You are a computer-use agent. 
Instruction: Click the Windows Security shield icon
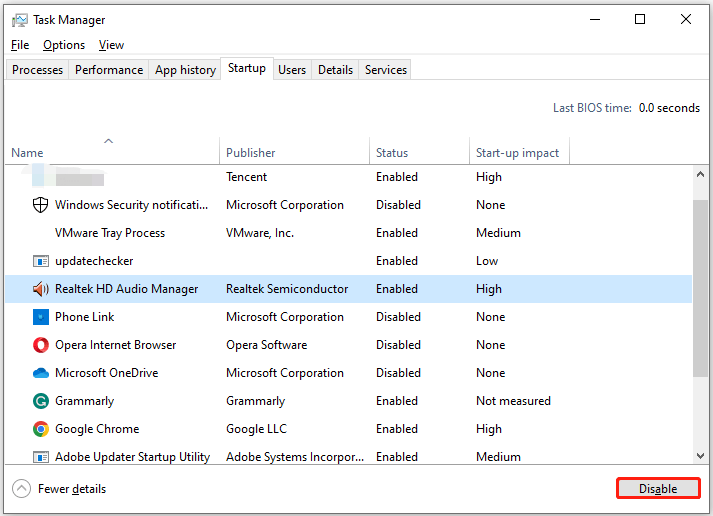(40, 205)
